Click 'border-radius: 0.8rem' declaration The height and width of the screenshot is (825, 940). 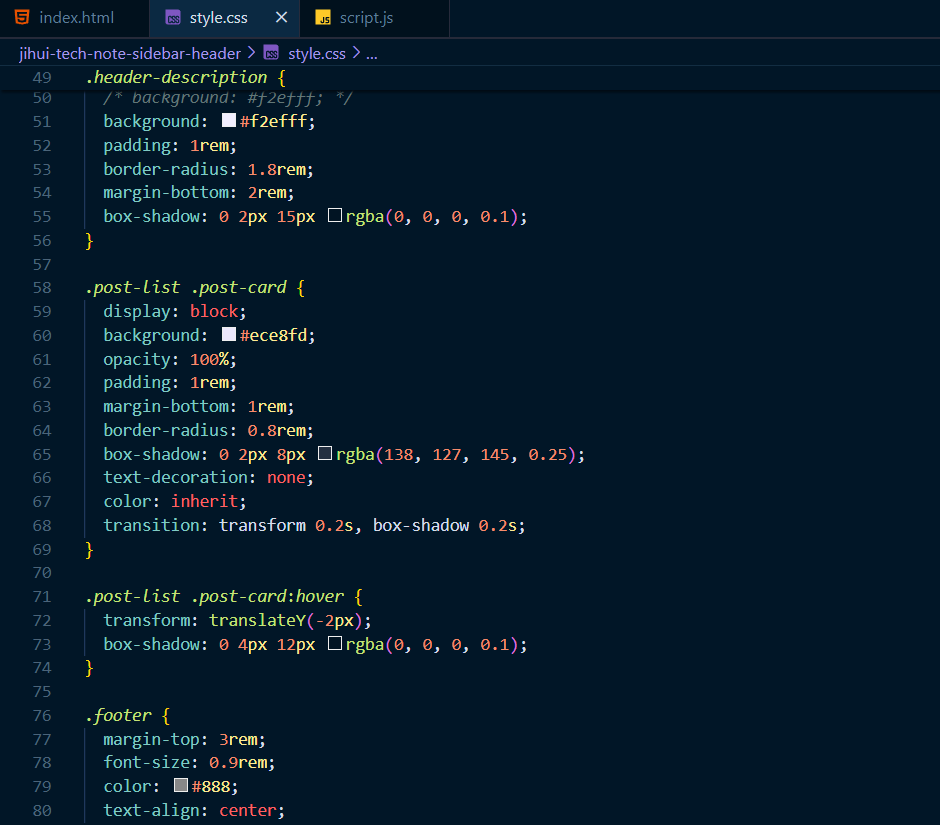(x=208, y=430)
